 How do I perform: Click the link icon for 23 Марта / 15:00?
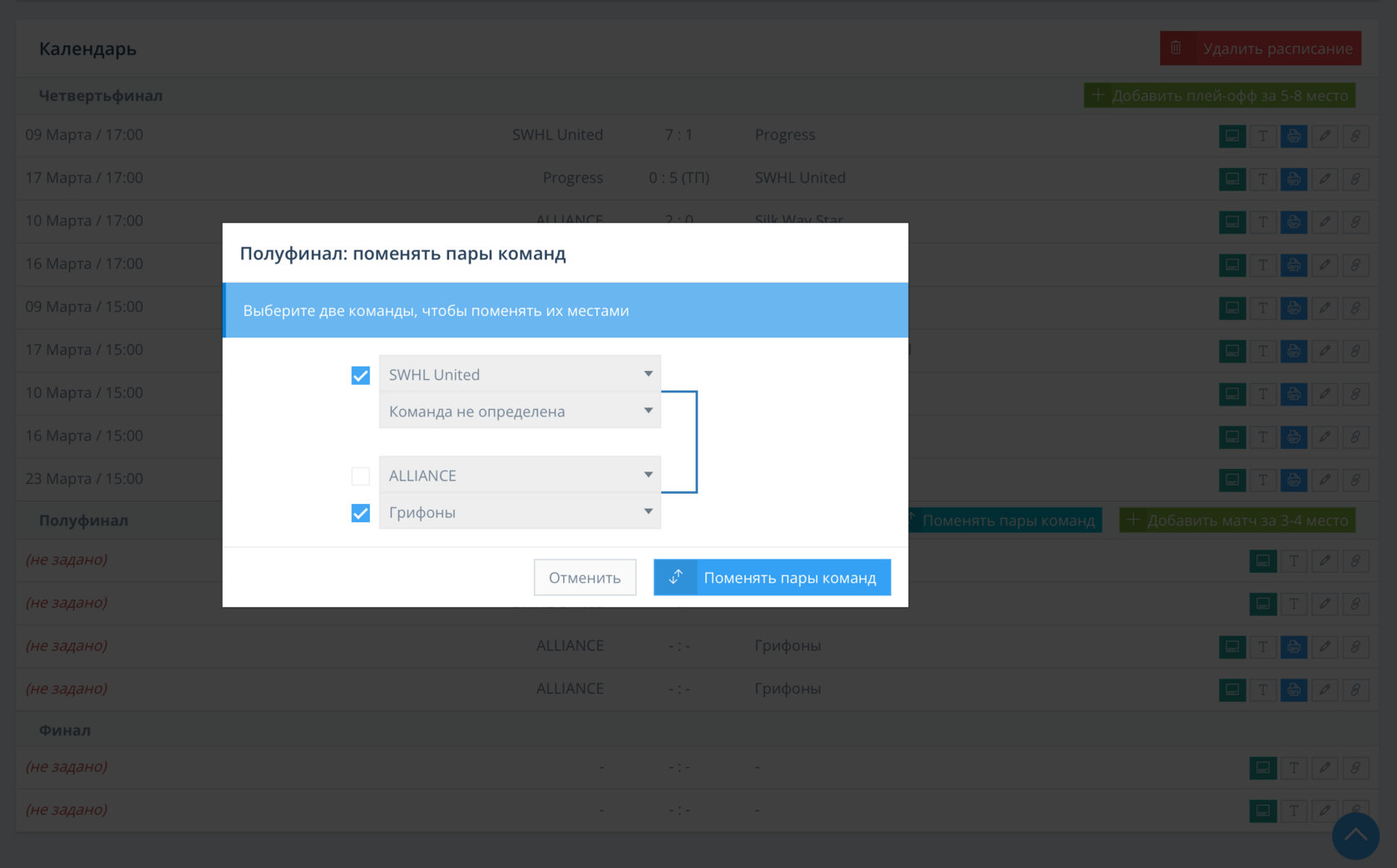tap(1355, 480)
